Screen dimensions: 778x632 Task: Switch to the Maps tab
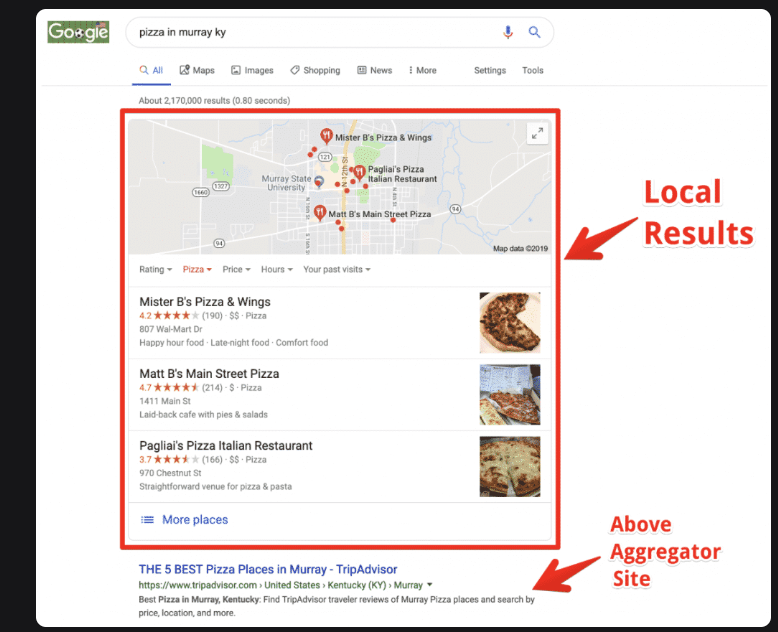pos(197,70)
